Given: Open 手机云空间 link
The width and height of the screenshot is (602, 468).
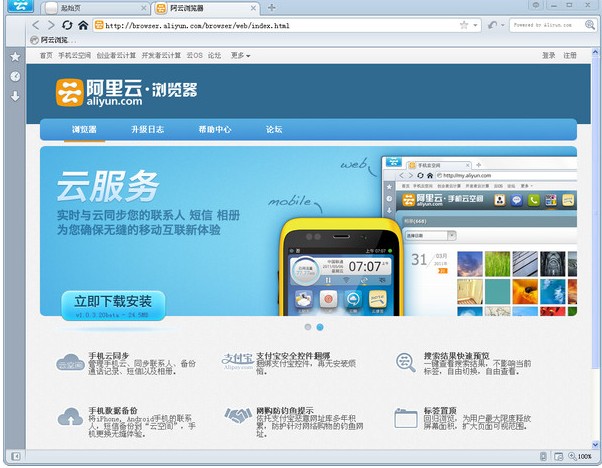Looking at the screenshot, I should pos(74,56).
